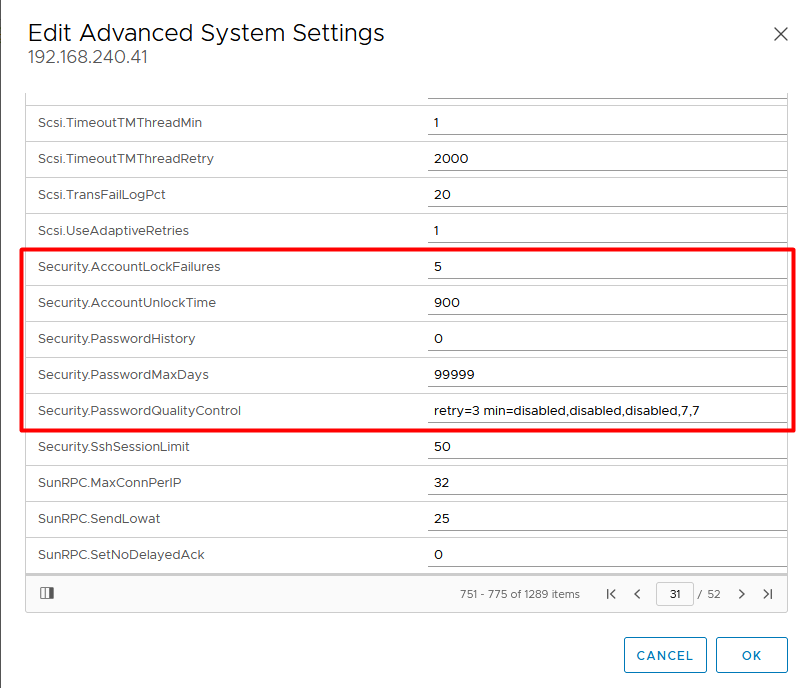807x688 pixels.
Task: Select the SunRPC.SetNoDelayedAck row label
Action: (x=121, y=555)
